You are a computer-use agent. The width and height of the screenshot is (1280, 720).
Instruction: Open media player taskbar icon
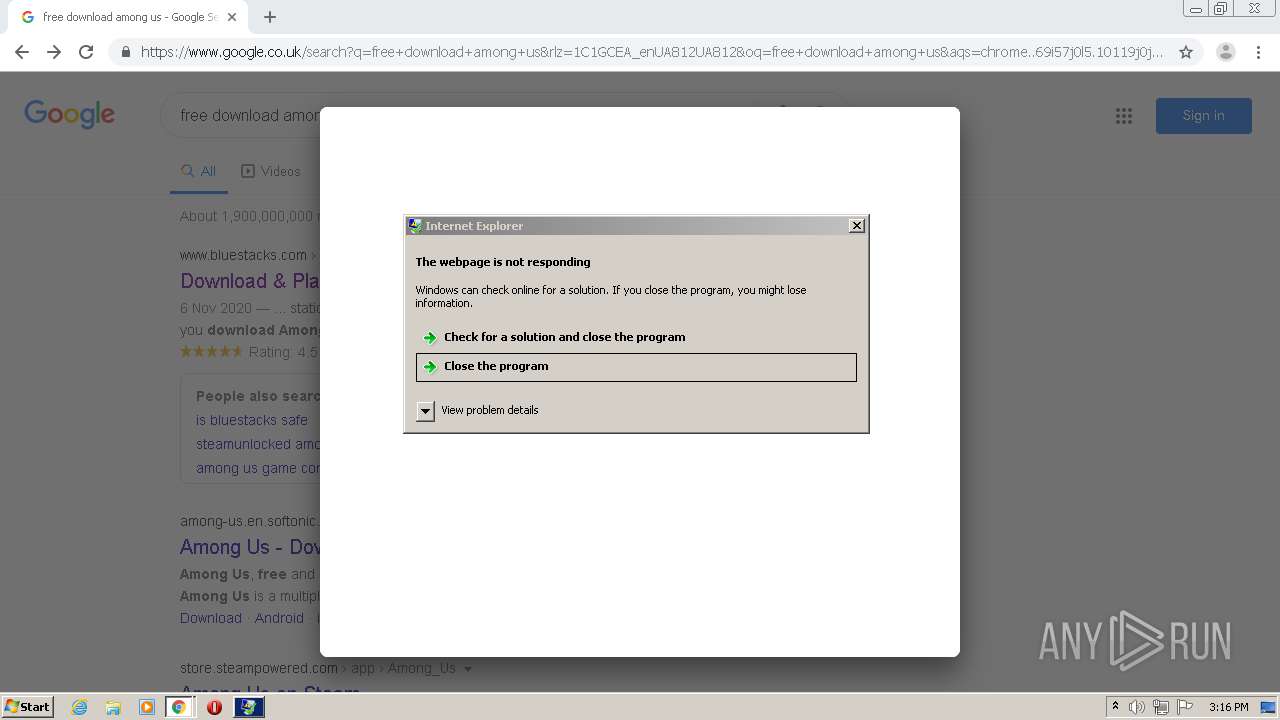tap(147, 707)
